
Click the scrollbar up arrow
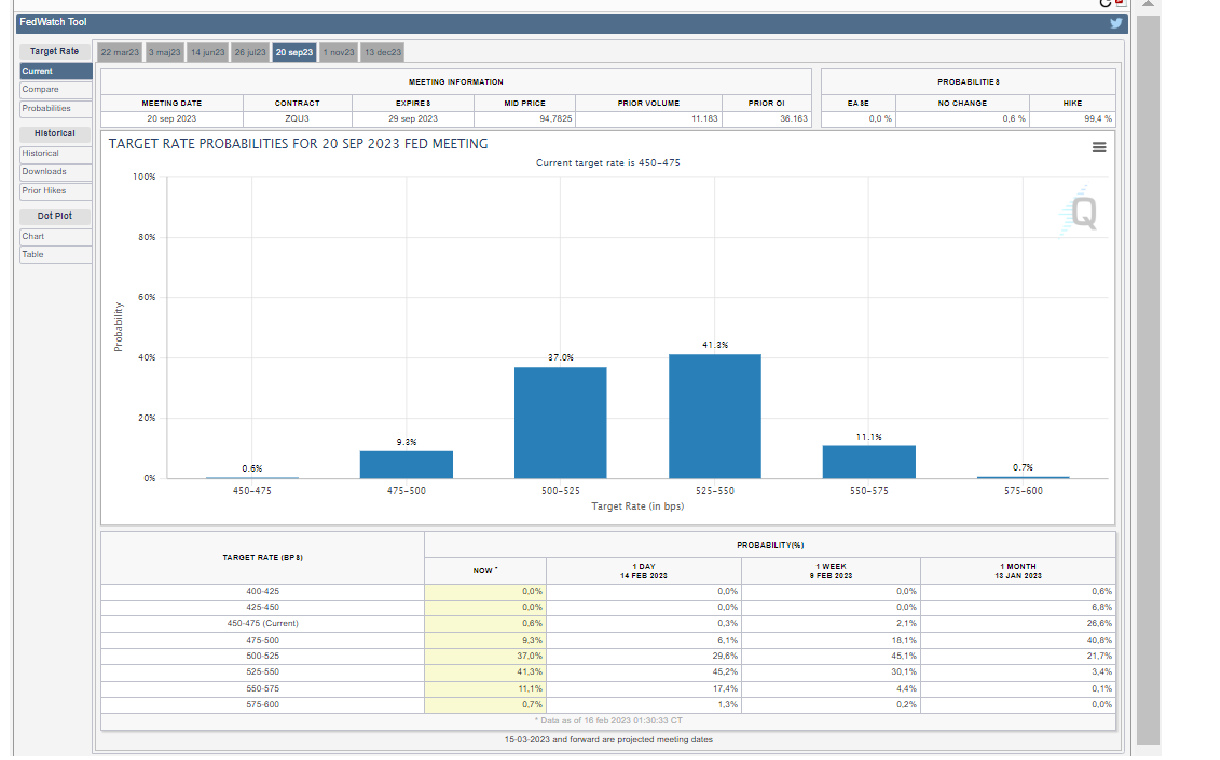click(1147, 4)
